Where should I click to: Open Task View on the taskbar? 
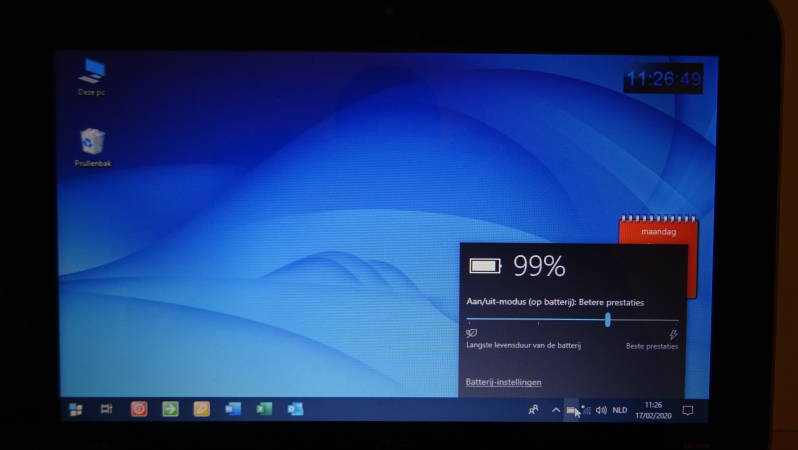coord(106,409)
